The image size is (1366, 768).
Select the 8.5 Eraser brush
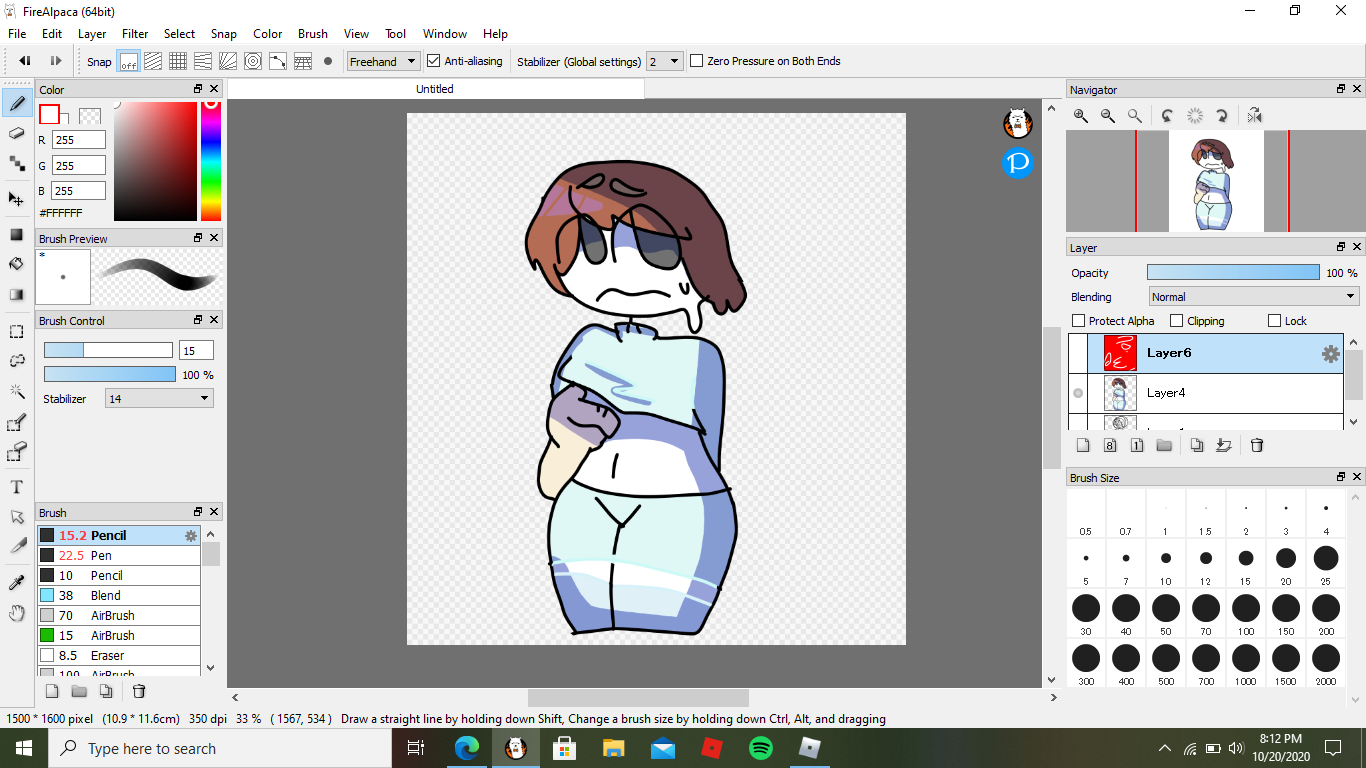119,655
